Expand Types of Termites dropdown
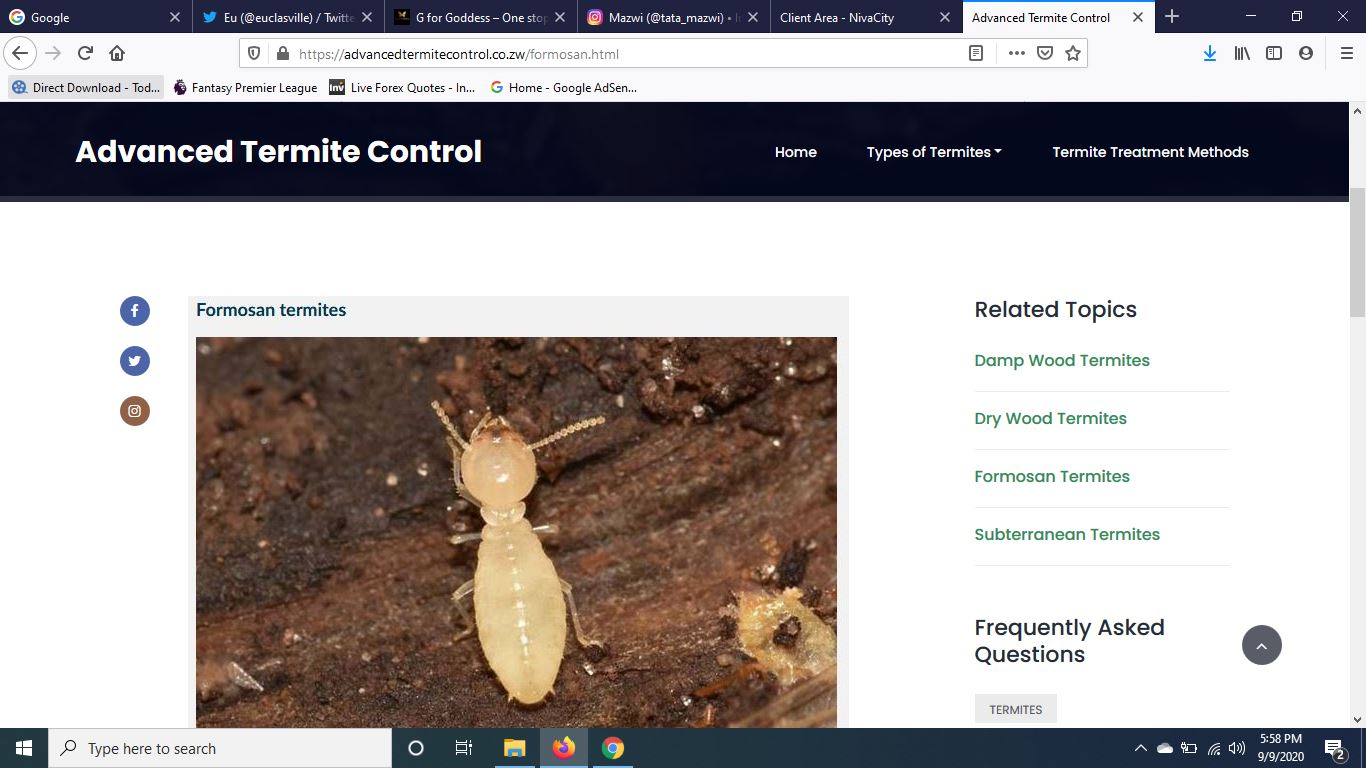The height and width of the screenshot is (768, 1366). pyautogui.click(x=933, y=152)
